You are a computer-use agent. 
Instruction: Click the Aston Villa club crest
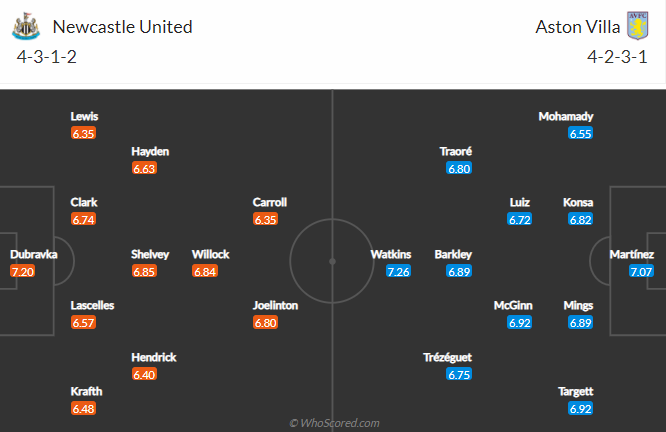pos(636,25)
